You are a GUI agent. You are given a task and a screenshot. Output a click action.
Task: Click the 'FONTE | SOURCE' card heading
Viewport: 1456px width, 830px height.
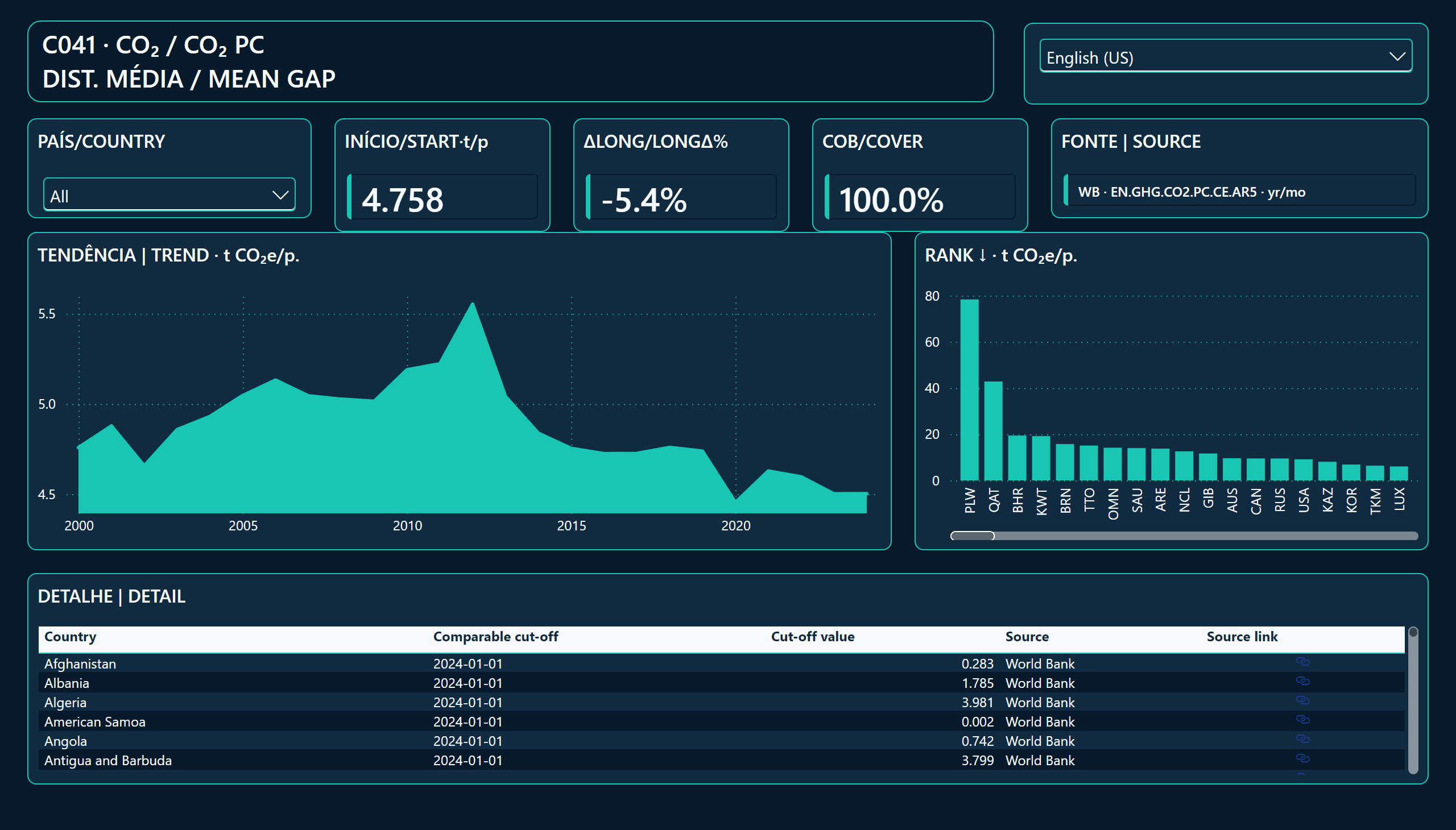pyautogui.click(x=1131, y=142)
